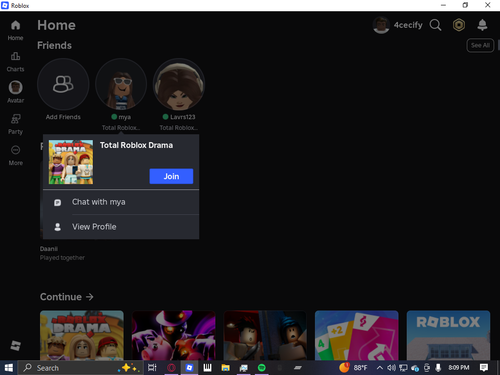Open Spotify from taskbar

262,368
